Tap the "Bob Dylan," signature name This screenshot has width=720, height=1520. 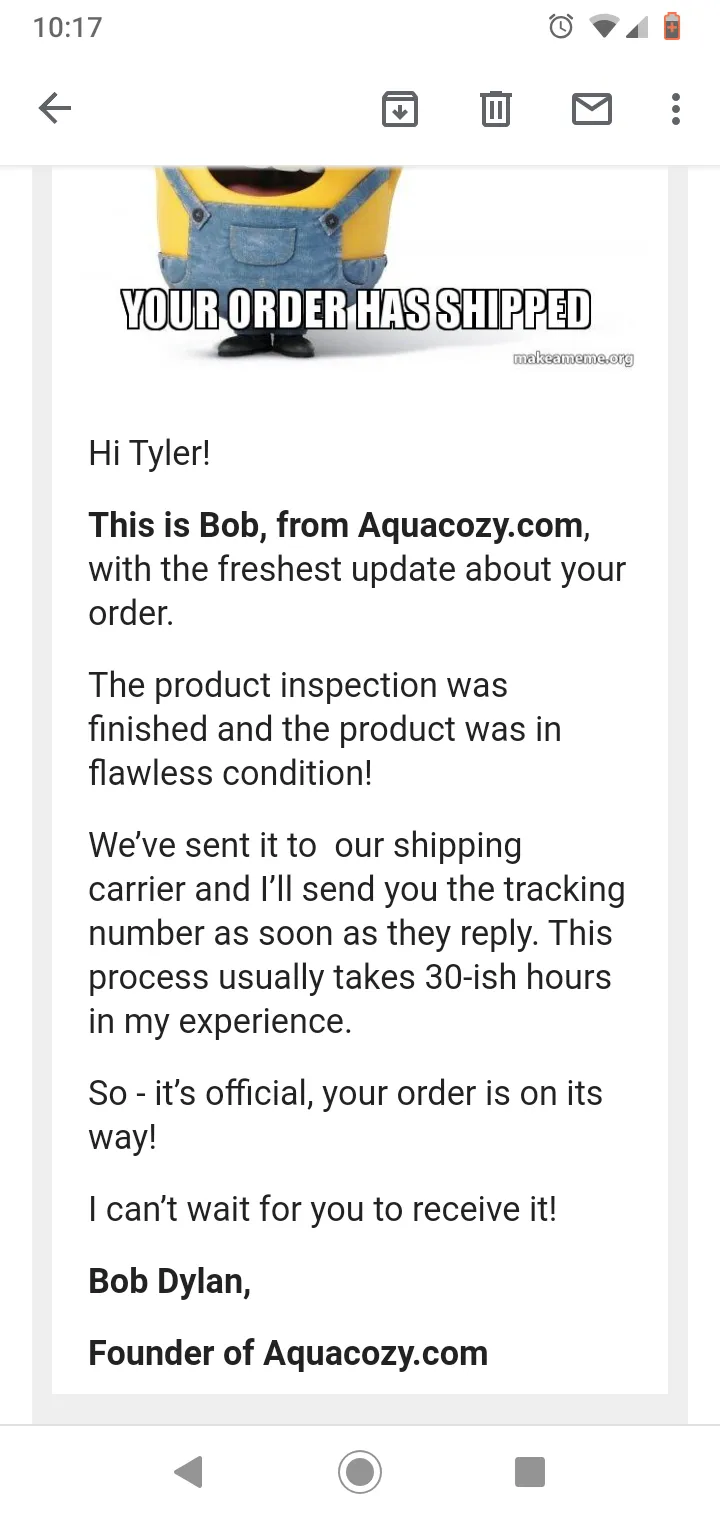170,1281
